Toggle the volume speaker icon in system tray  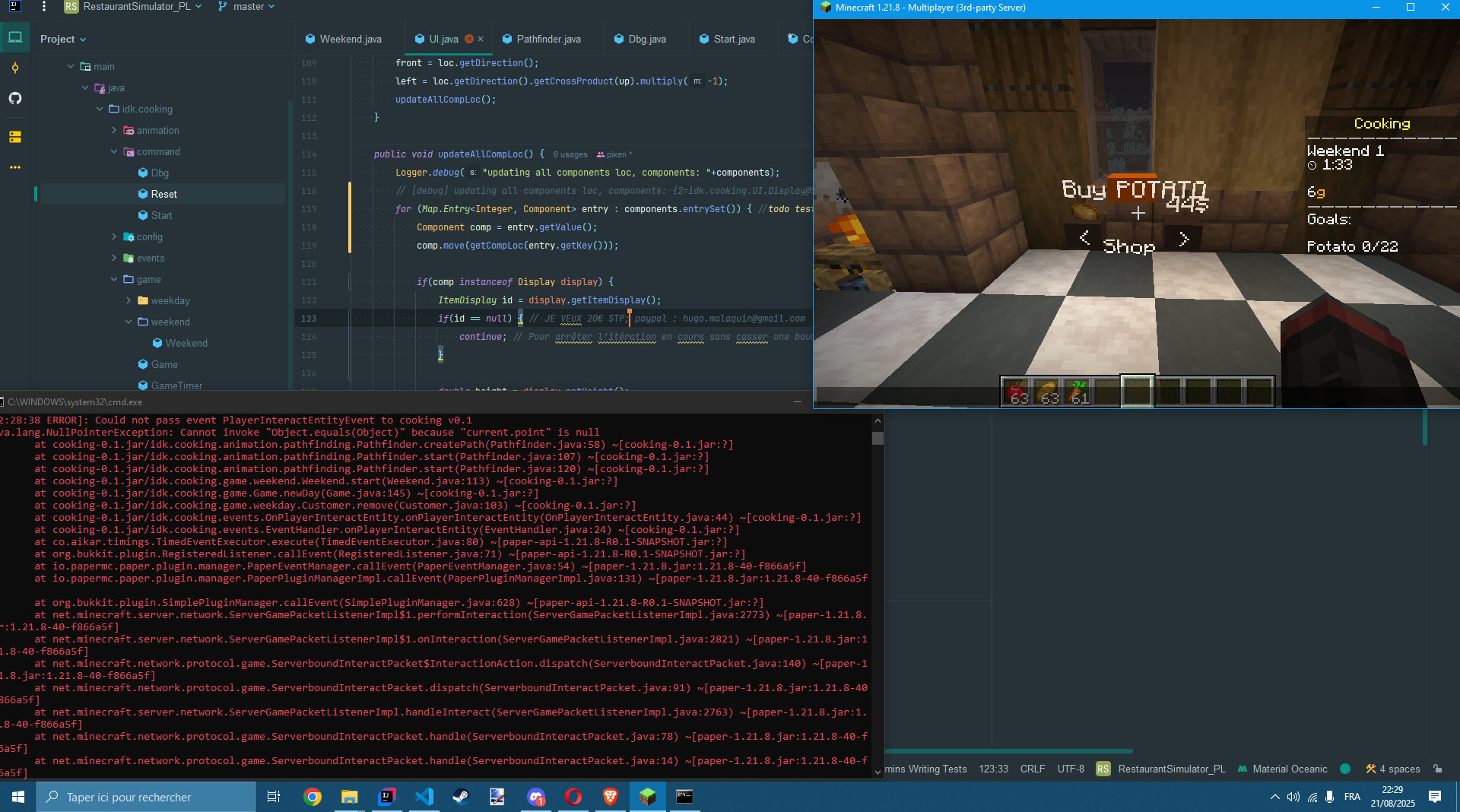coord(1293,797)
